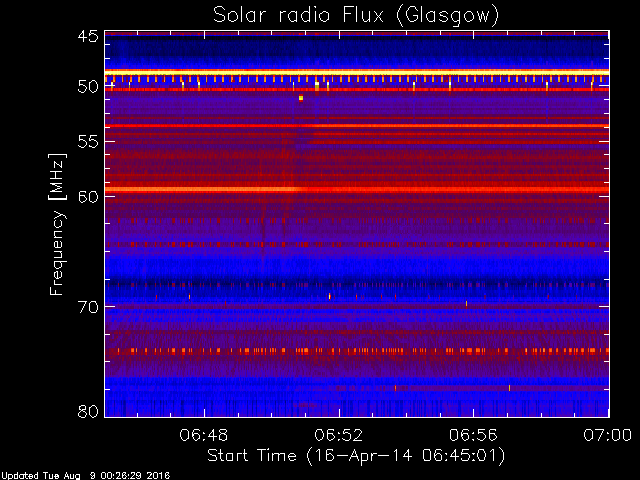Click the 07:00 time tick label
The image size is (640, 480).
tap(607, 435)
